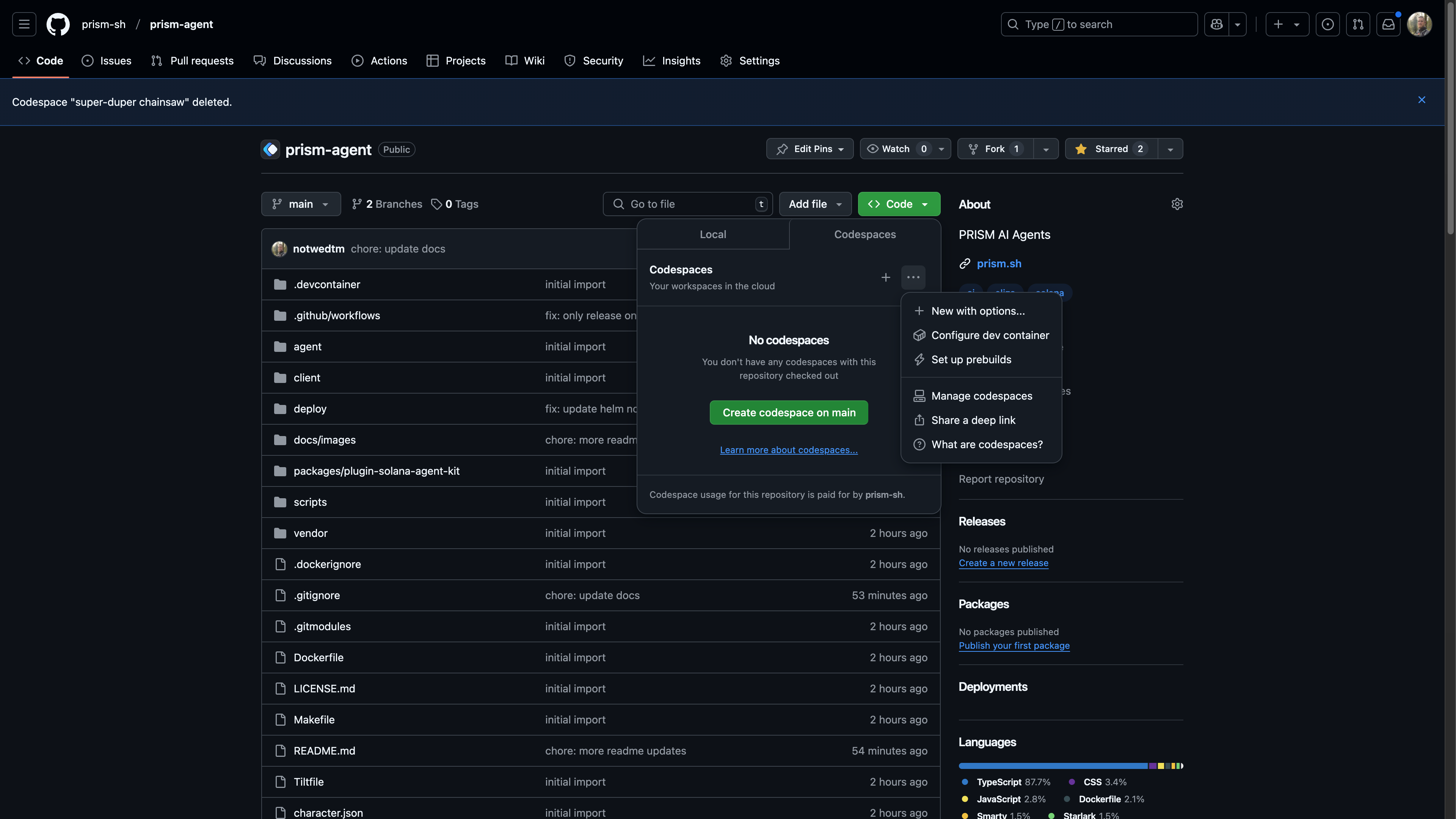Focus the Go to file search field
1456x819 pixels.
(687, 204)
